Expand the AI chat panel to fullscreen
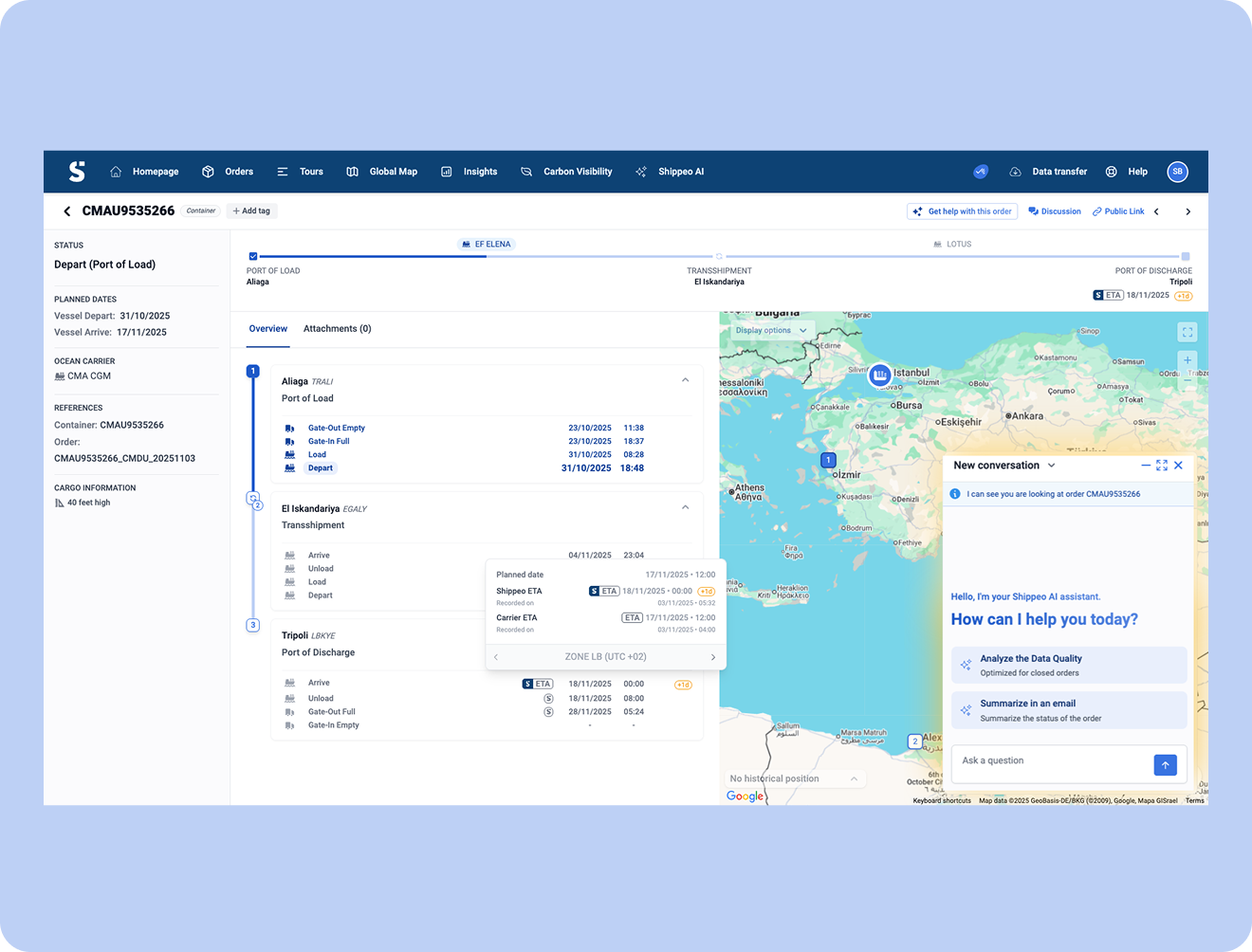The image size is (1252, 952). click(x=1162, y=466)
